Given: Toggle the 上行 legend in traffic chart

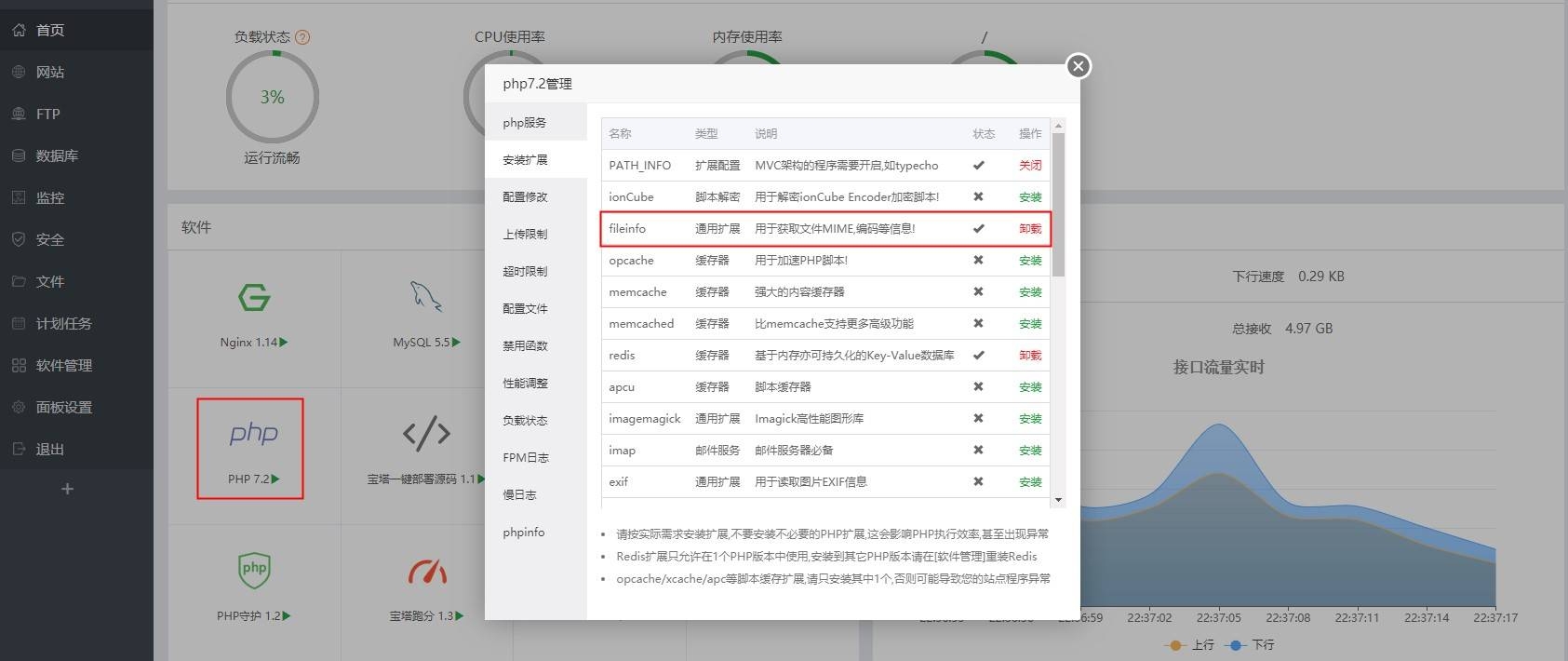Looking at the screenshot, I should pos(1189,644).
